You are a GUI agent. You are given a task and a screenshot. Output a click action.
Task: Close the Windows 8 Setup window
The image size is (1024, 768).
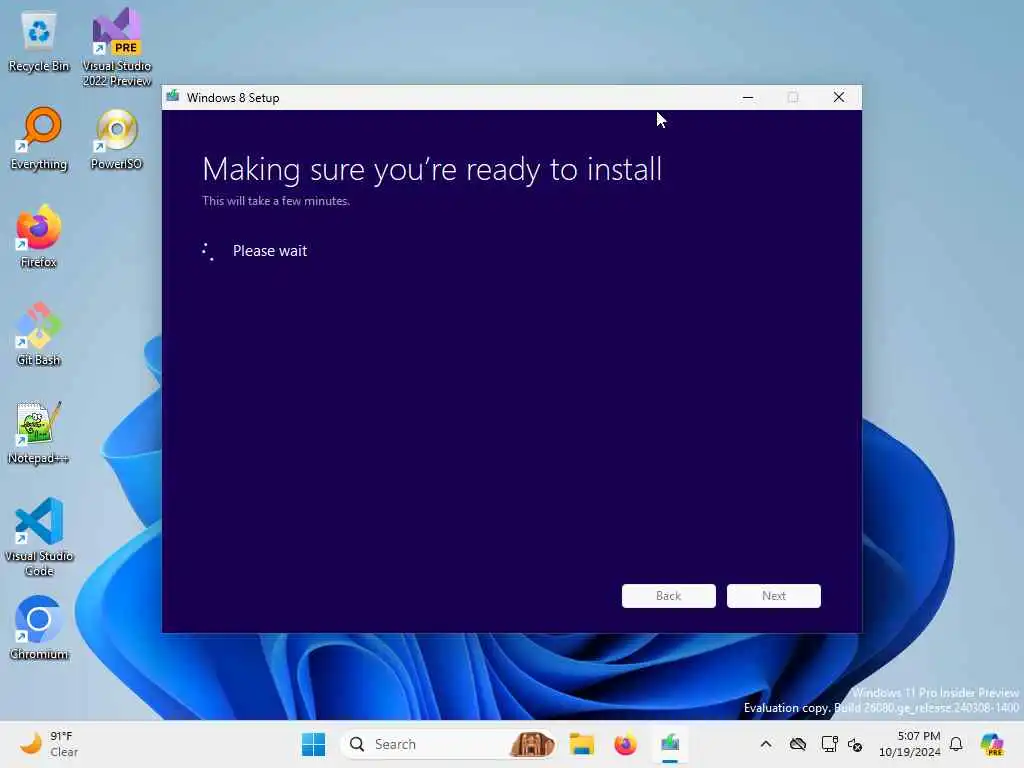[839, 97]
